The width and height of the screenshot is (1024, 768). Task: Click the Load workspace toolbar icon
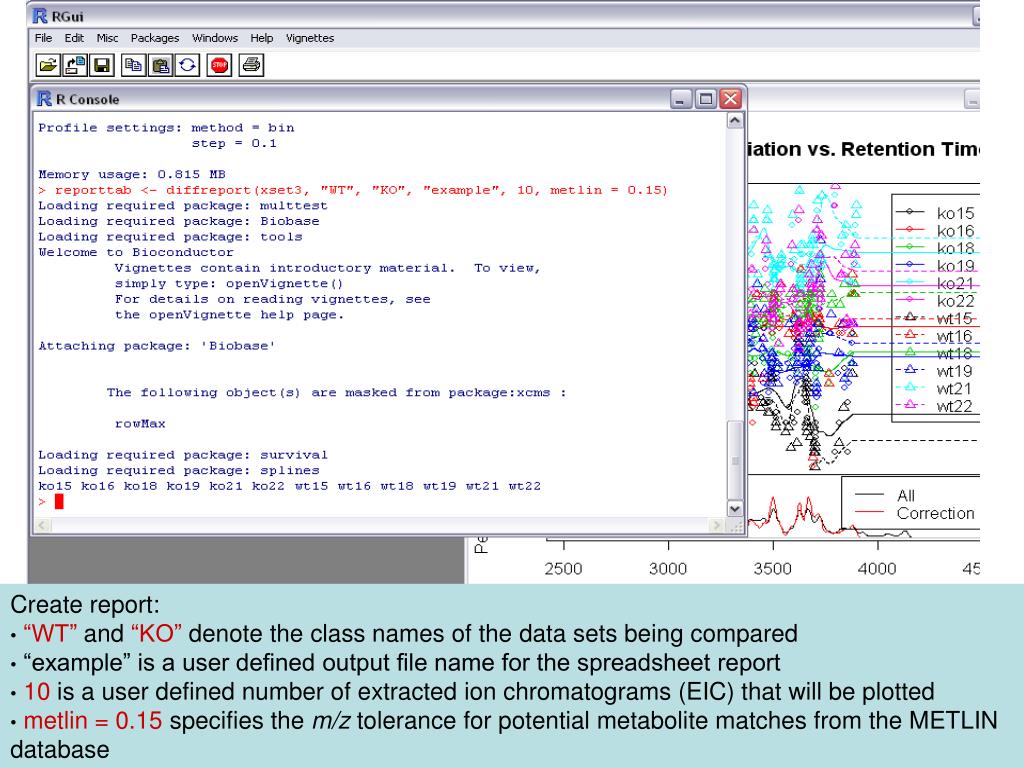click(76, 65)
